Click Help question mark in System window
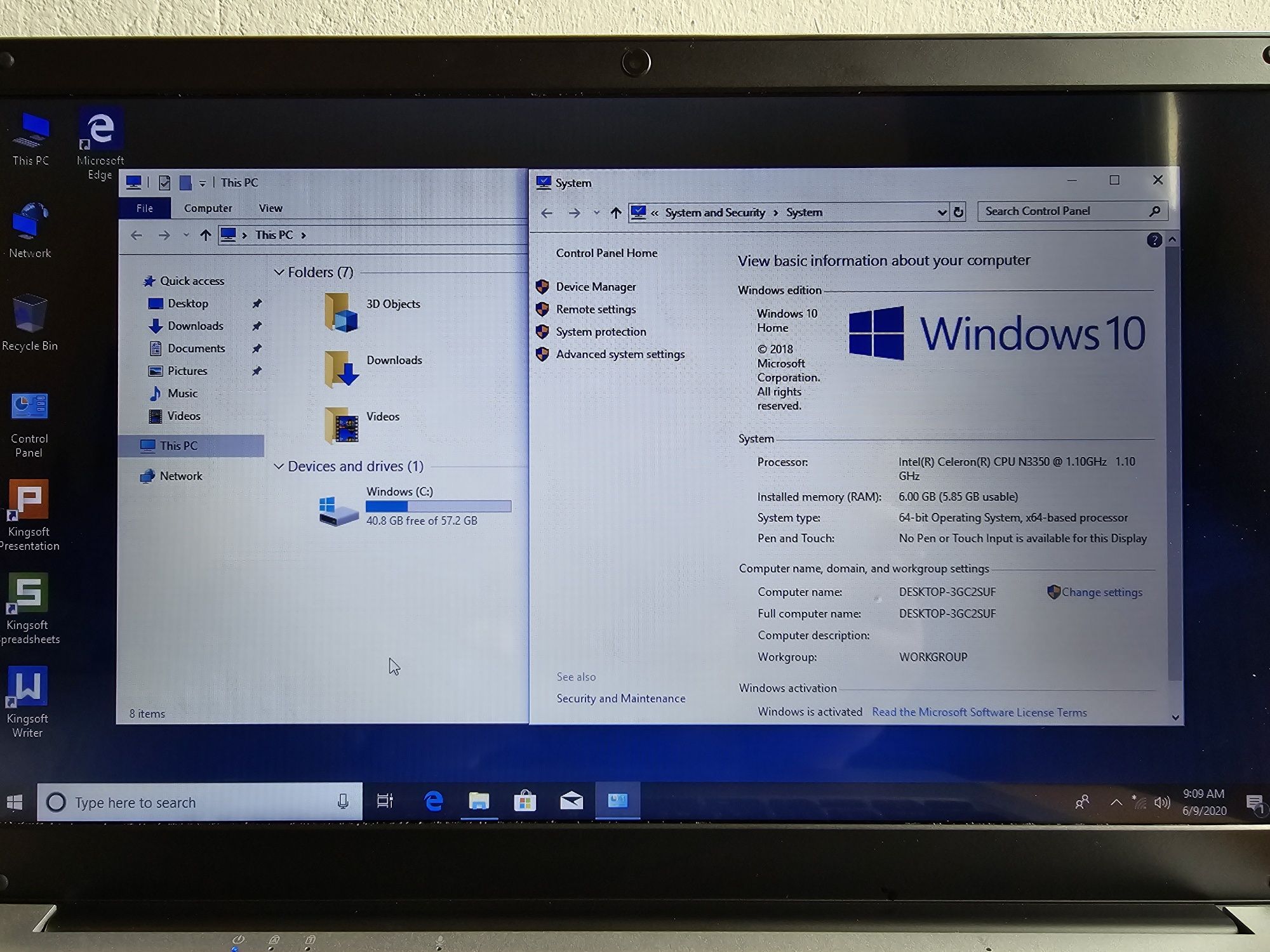Viewport: 1270px width, 952px height. coord(1154,240)
